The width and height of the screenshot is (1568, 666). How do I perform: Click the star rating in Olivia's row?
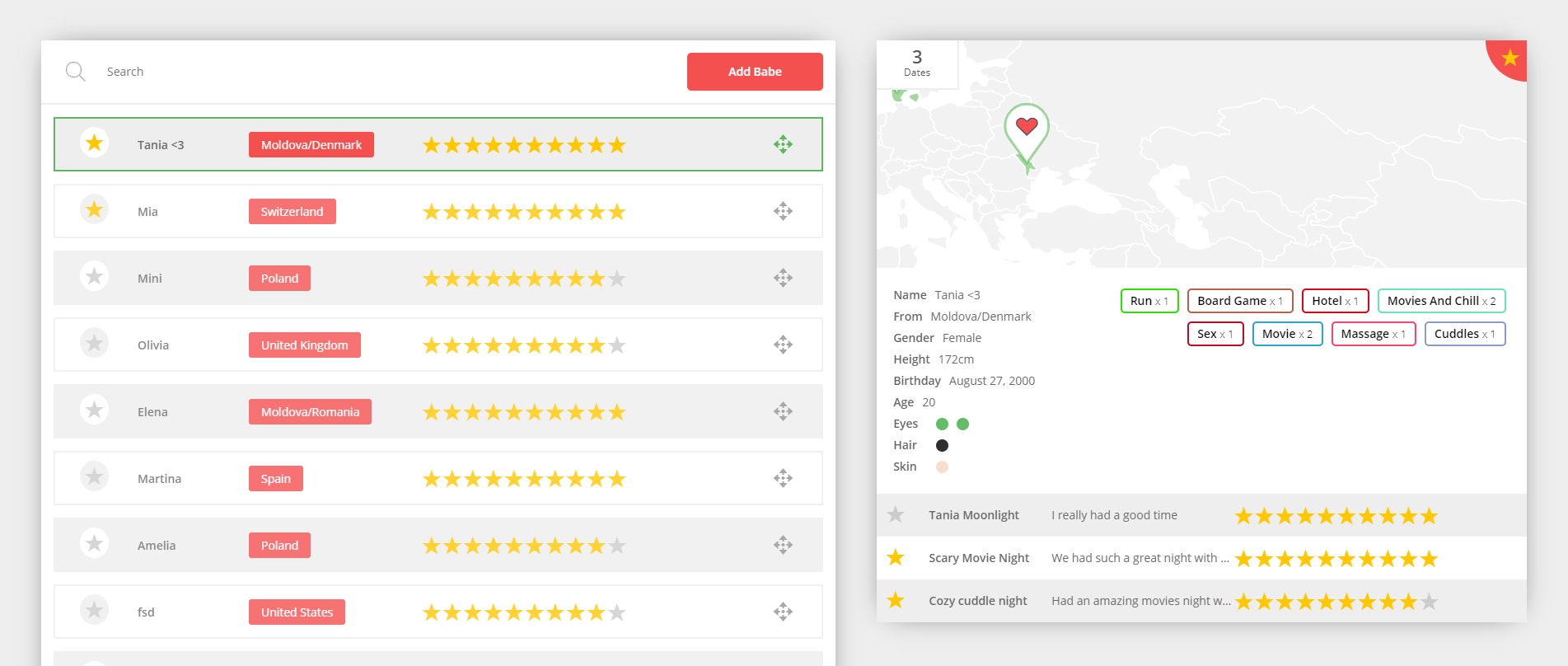(x=524, y=345)
